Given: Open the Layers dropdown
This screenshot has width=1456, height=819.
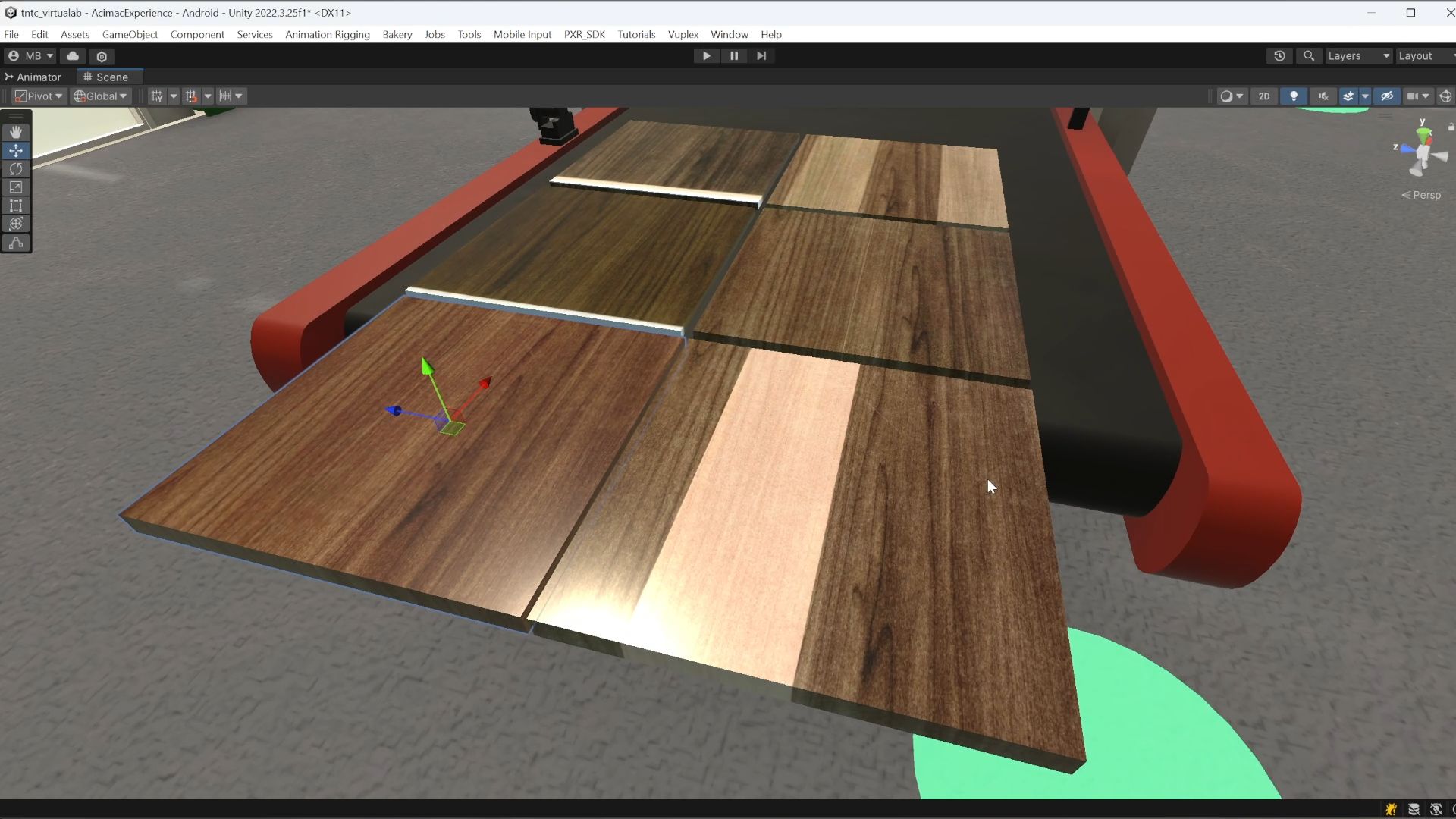Looking at the screenshot, I should [x=1358, y=56].
